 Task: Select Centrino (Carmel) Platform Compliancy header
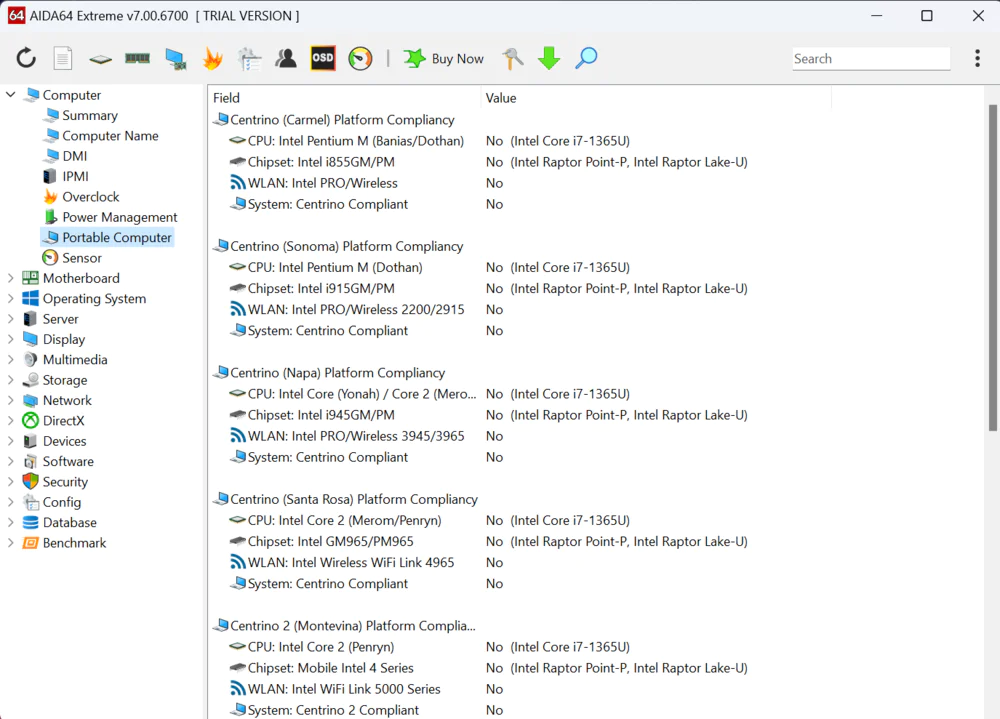point(342,120)
